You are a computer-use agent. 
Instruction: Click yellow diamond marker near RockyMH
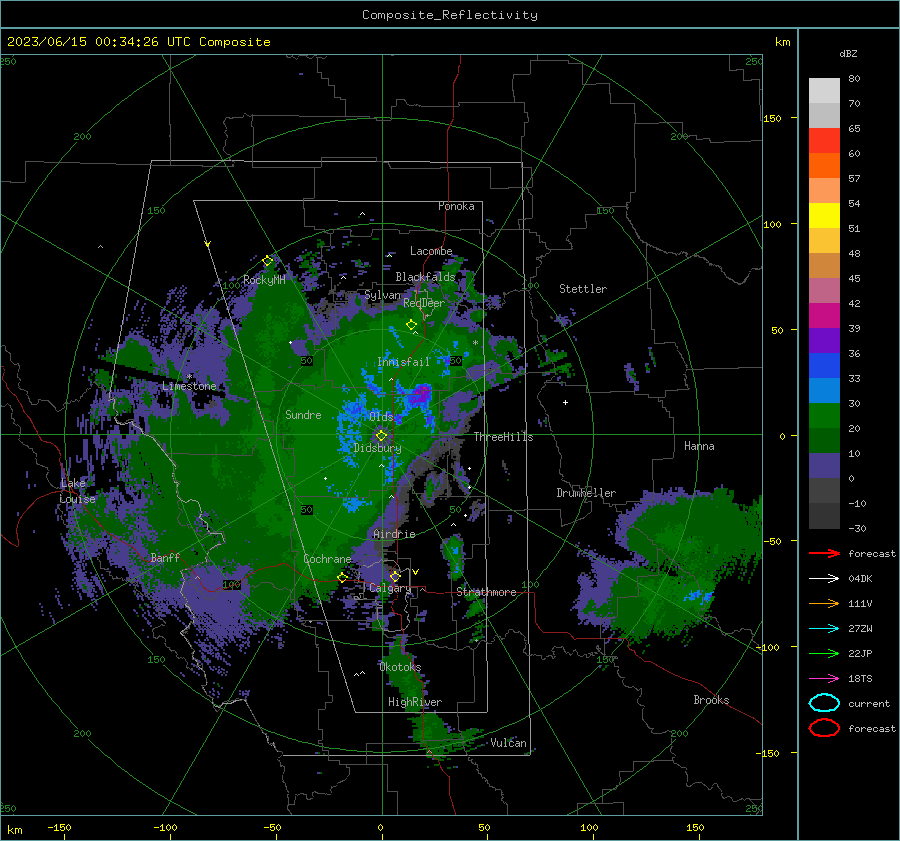coord(267,261)
